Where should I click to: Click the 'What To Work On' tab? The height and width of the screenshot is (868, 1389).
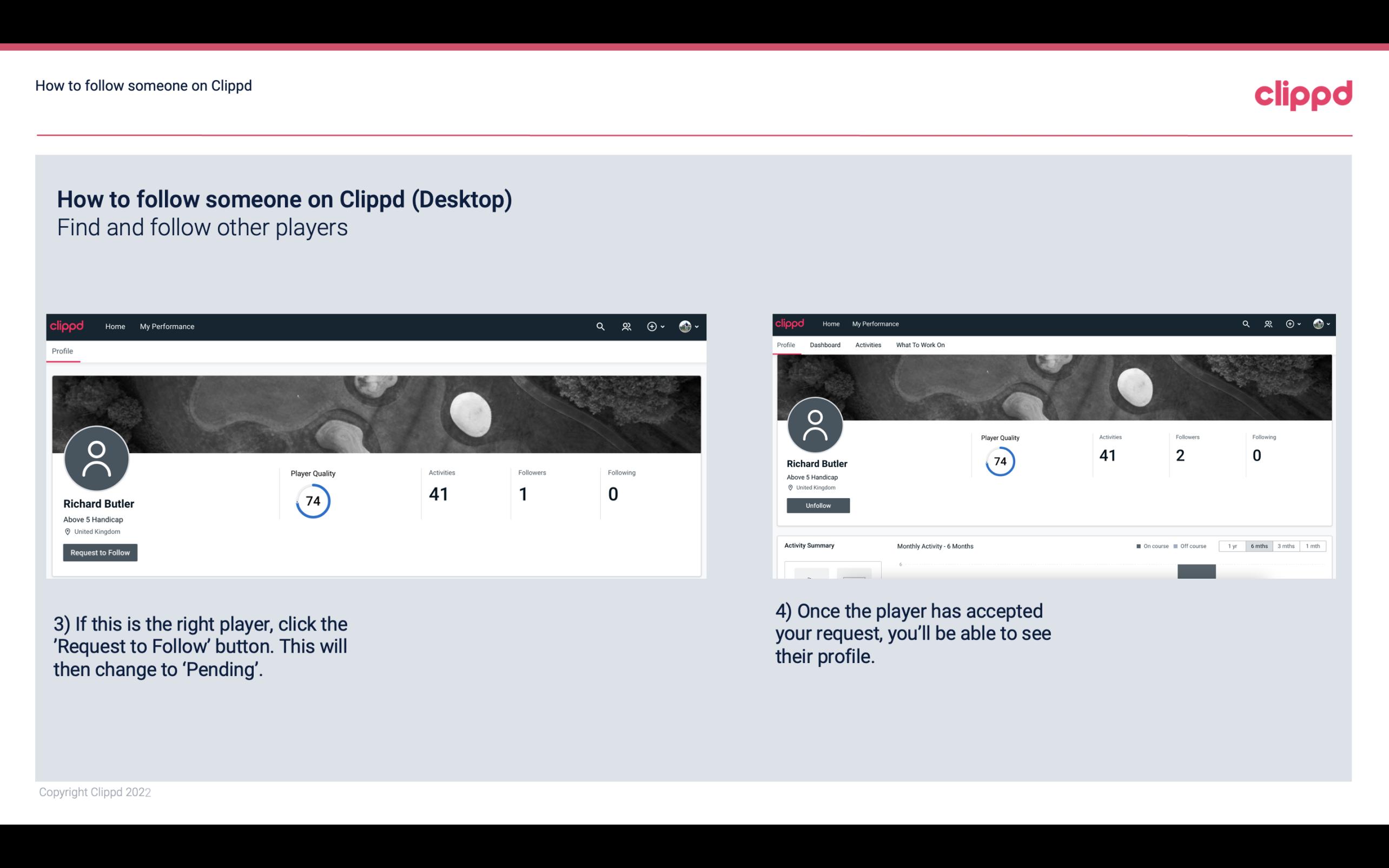(x=920, y=345)
